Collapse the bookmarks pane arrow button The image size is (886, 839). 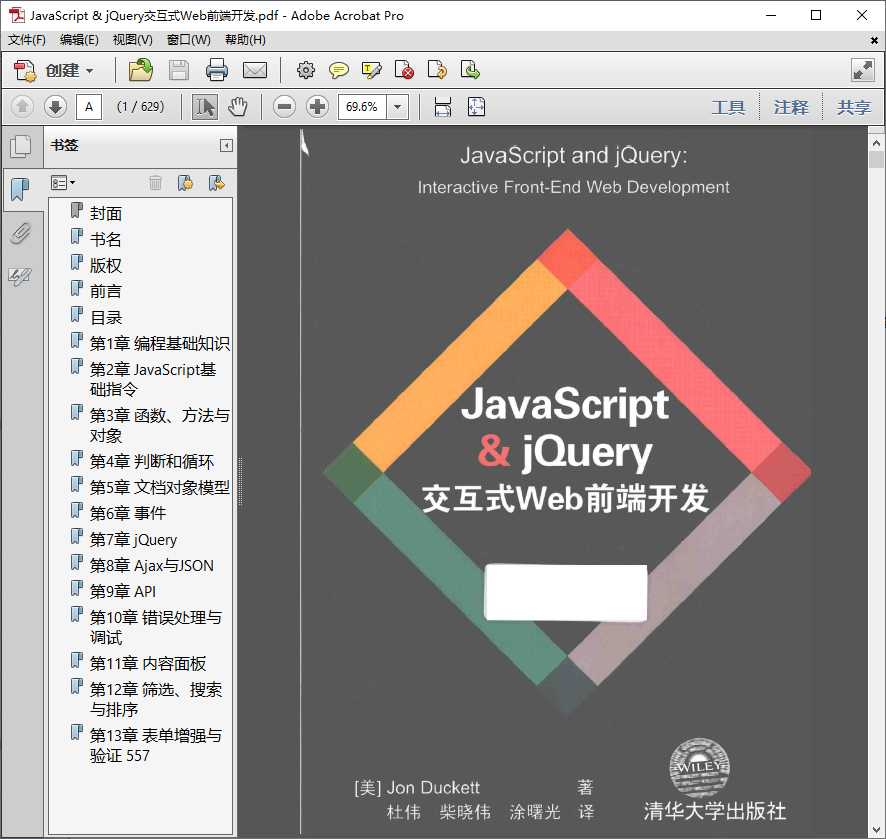pos(226,146)
